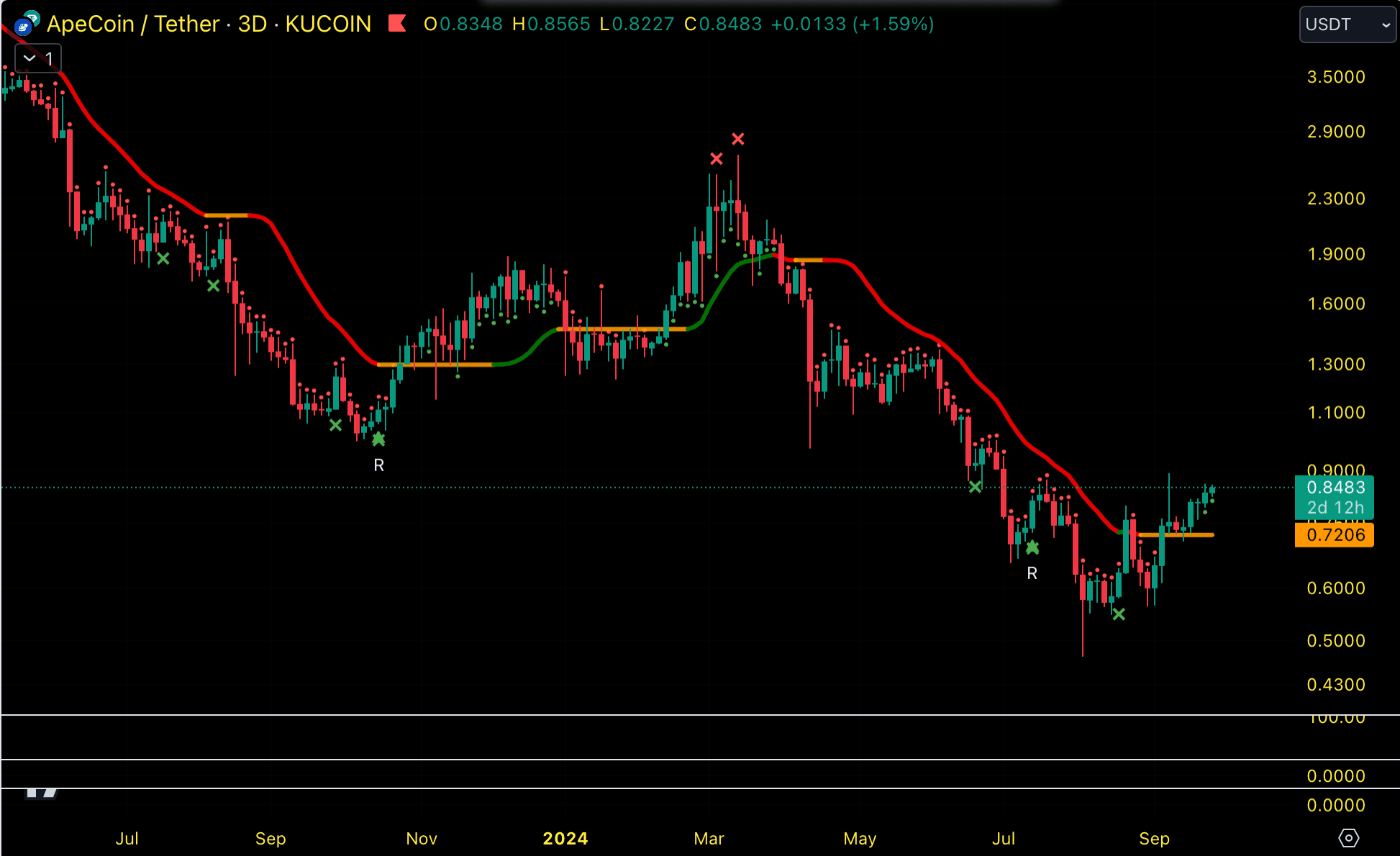1400x856 pixels.
Task: Open the USDT currency dropdown
Action: pyautogui.click(x=1347, y=24)
